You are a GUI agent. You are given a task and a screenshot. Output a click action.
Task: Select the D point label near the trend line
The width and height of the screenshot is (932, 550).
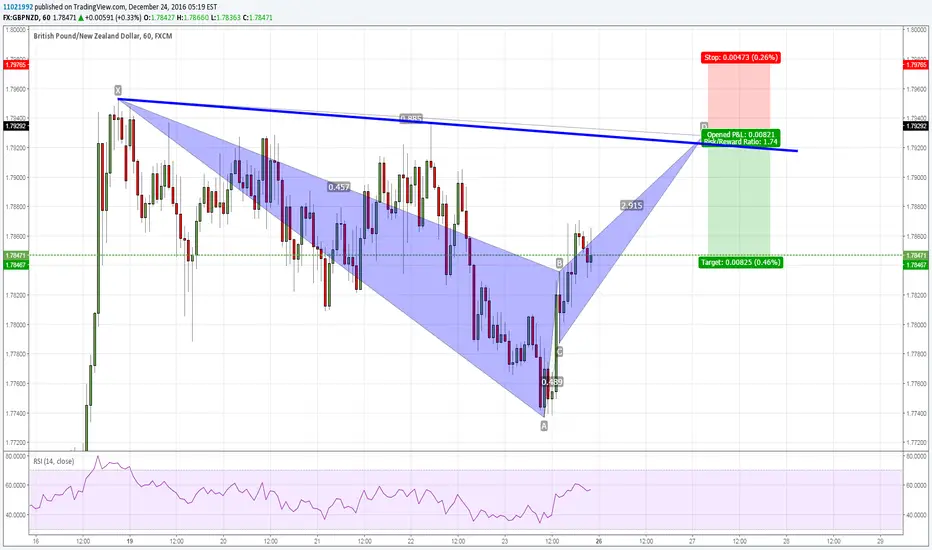[x=704, y=127]
